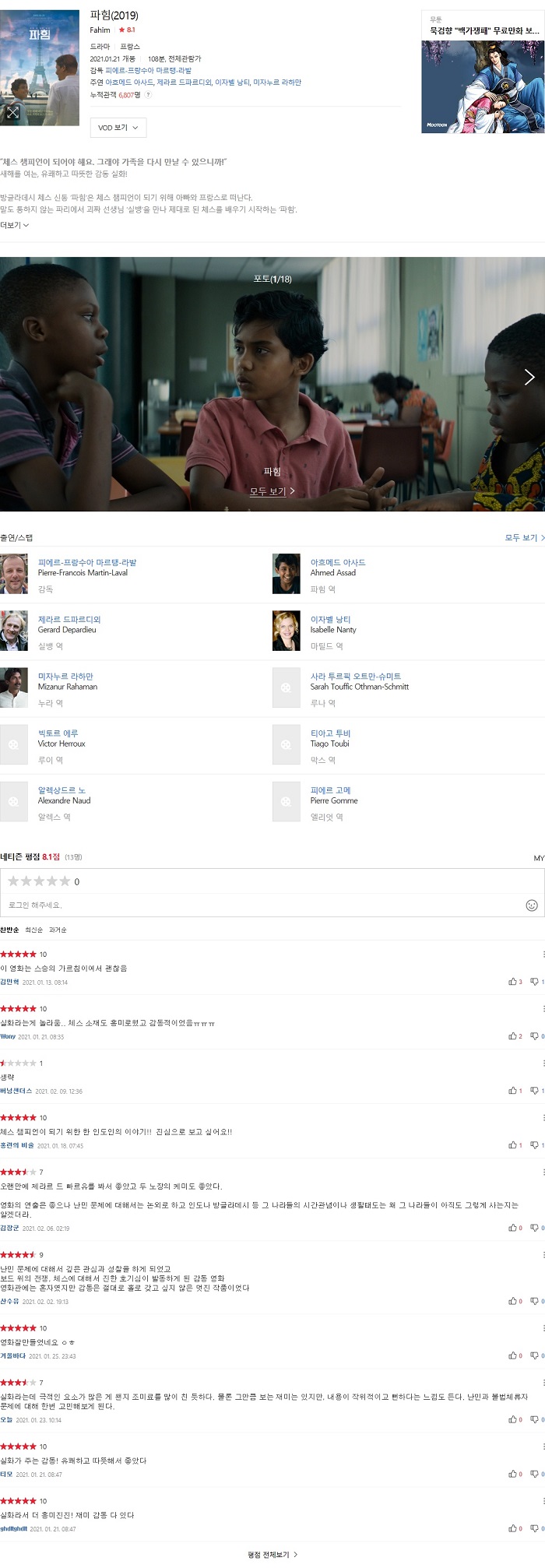Viewport: 545px width, 1568px height.
Task: Expand synopsis with 더보기
Action: click(14, 225)
